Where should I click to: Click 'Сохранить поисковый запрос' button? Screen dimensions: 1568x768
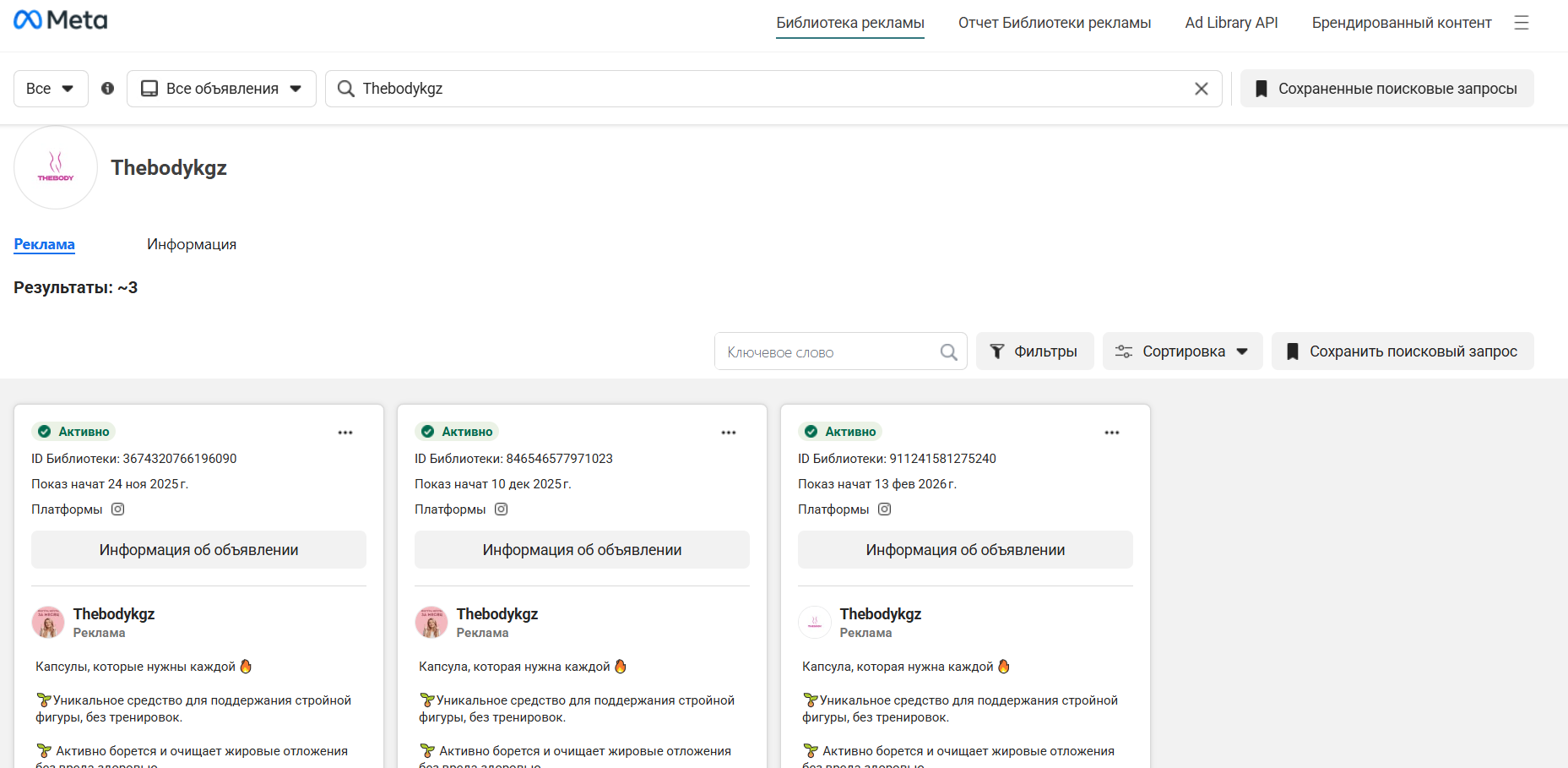1403,351
